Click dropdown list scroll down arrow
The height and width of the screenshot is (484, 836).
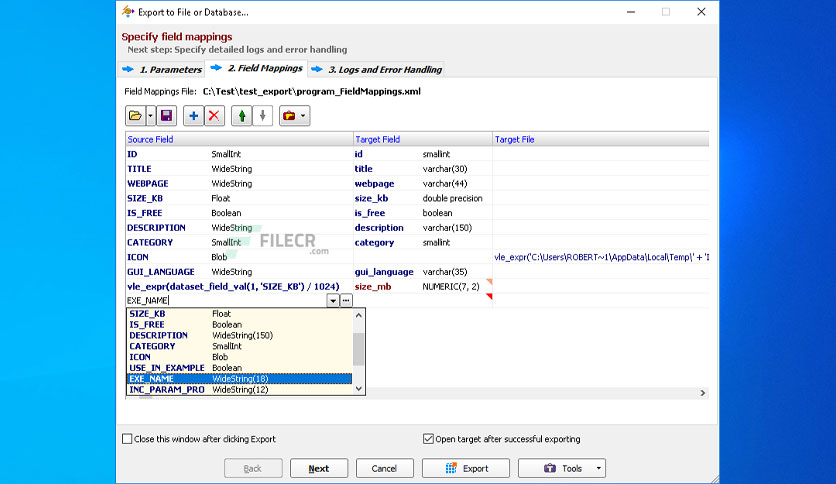(359, 389)
